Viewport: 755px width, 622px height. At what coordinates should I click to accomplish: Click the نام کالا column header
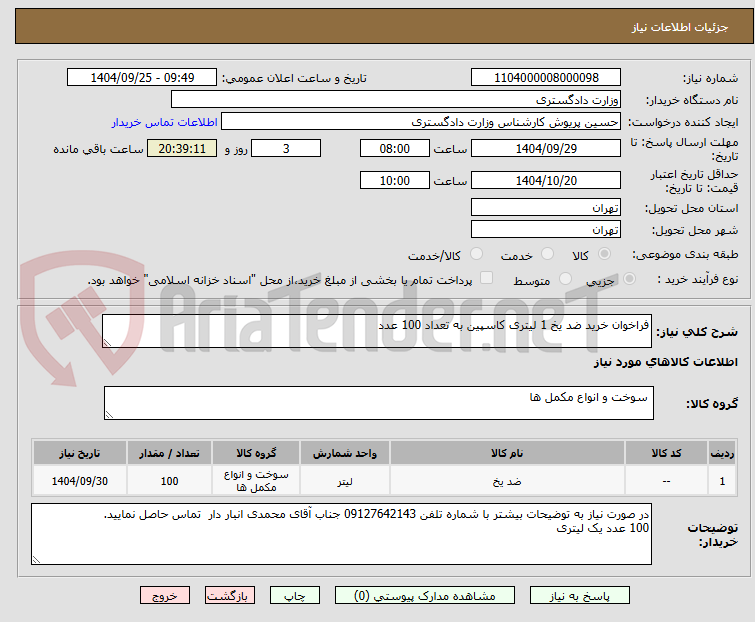[x=507, y=453]
